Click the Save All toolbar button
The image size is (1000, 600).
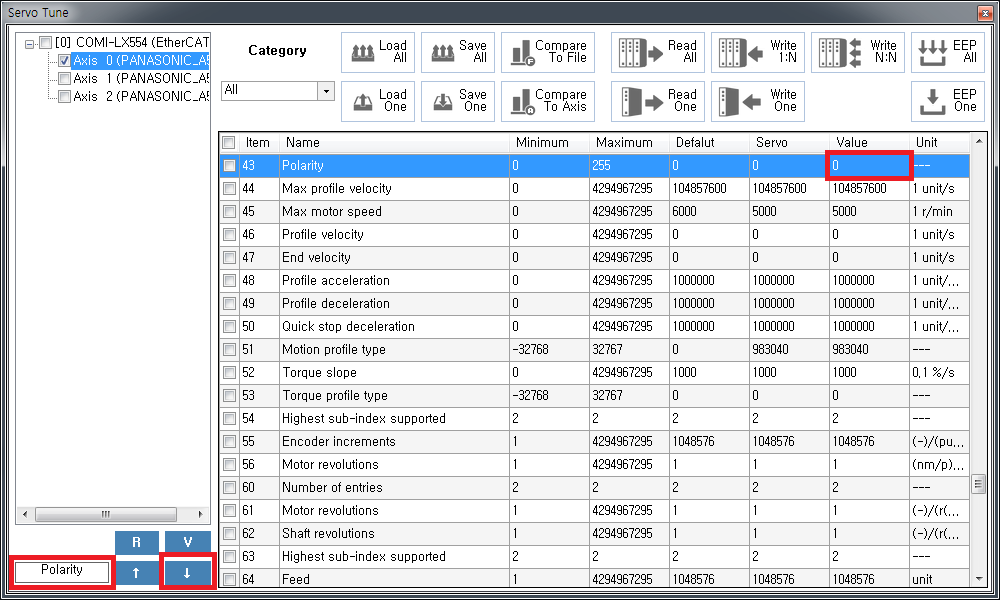pos(458,52)
